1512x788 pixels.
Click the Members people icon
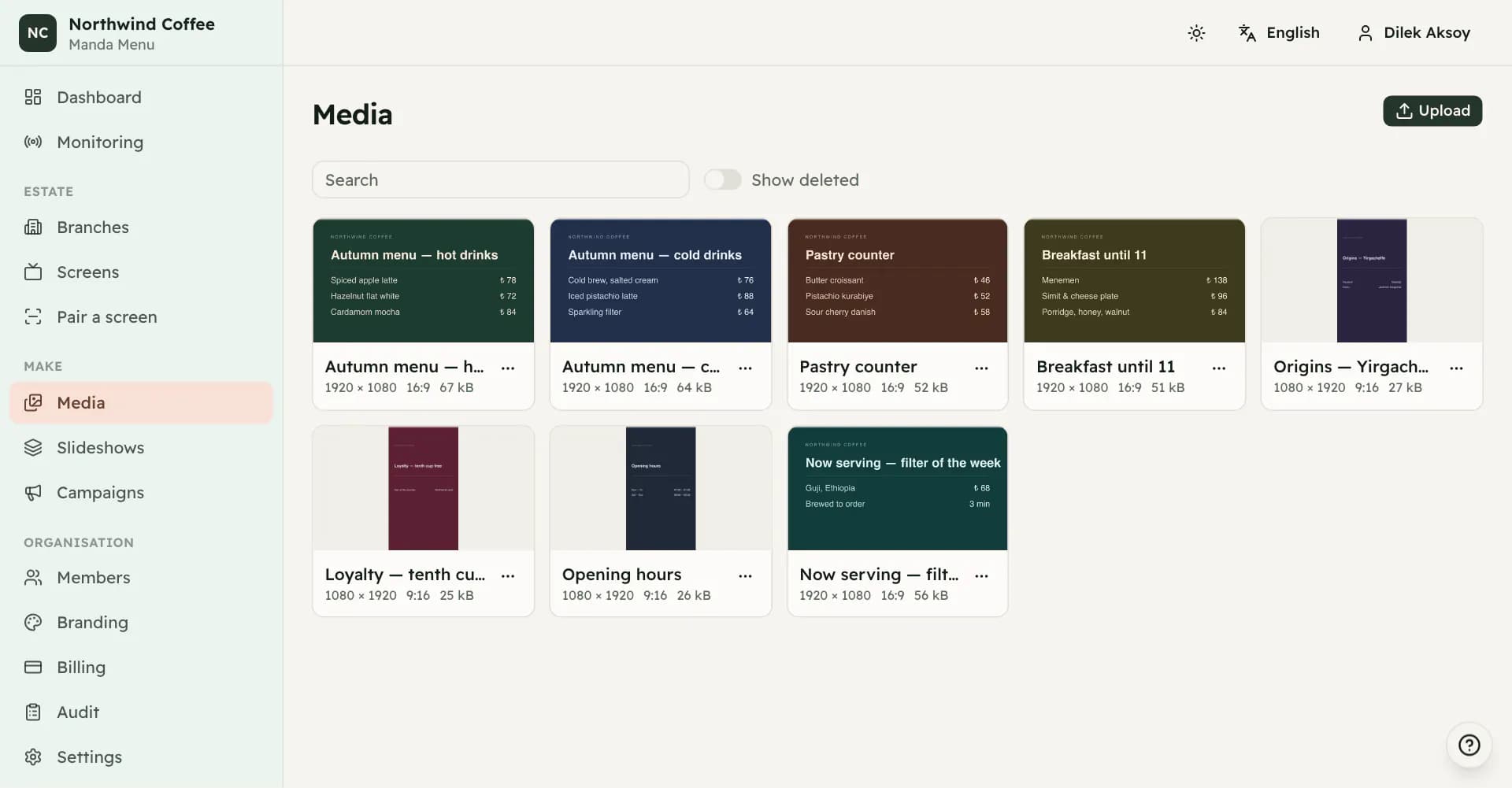tap(33, 577)
